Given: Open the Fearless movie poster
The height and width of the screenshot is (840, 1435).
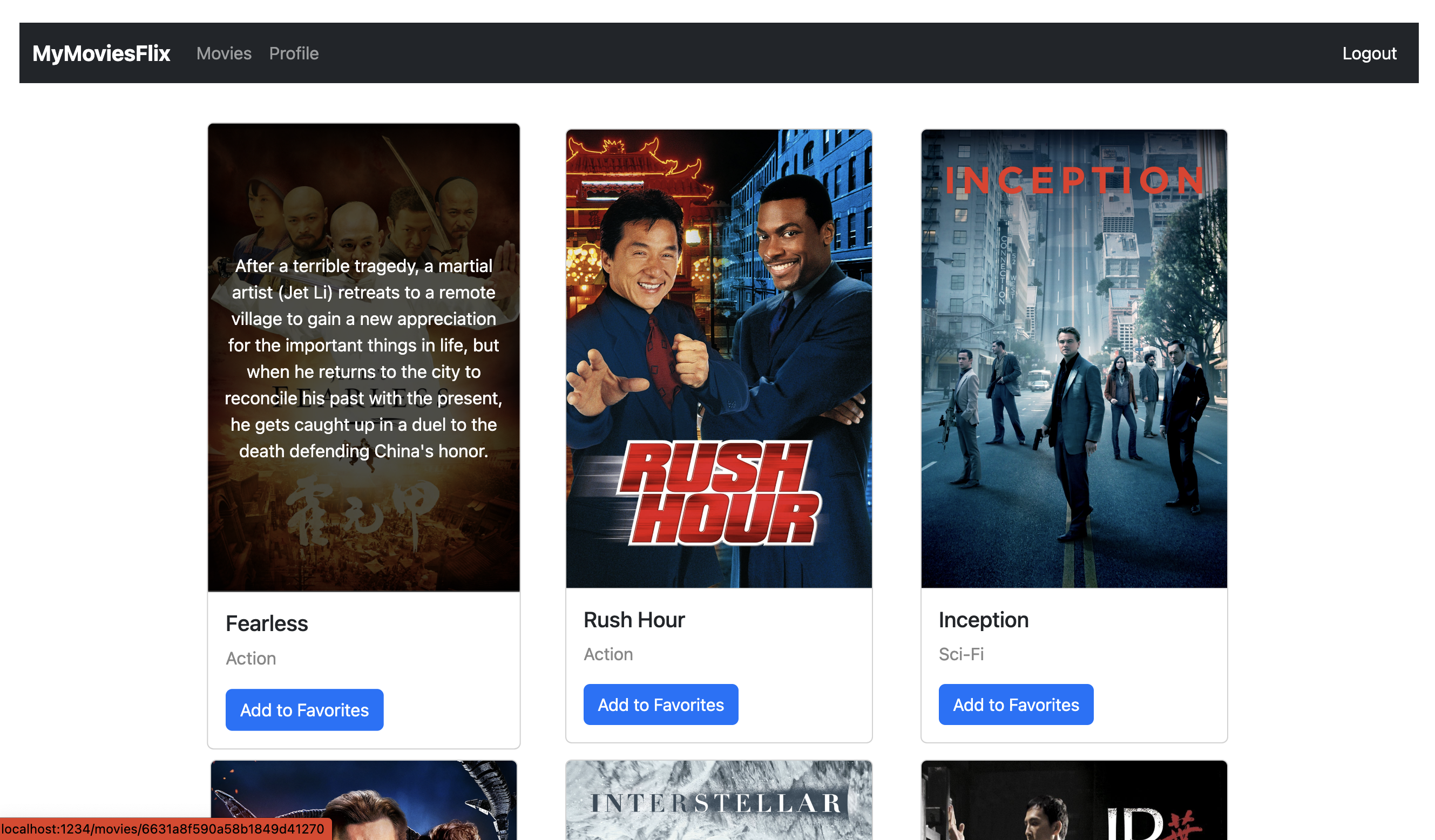Looking at the screenshot, I should tap(364, 357).
